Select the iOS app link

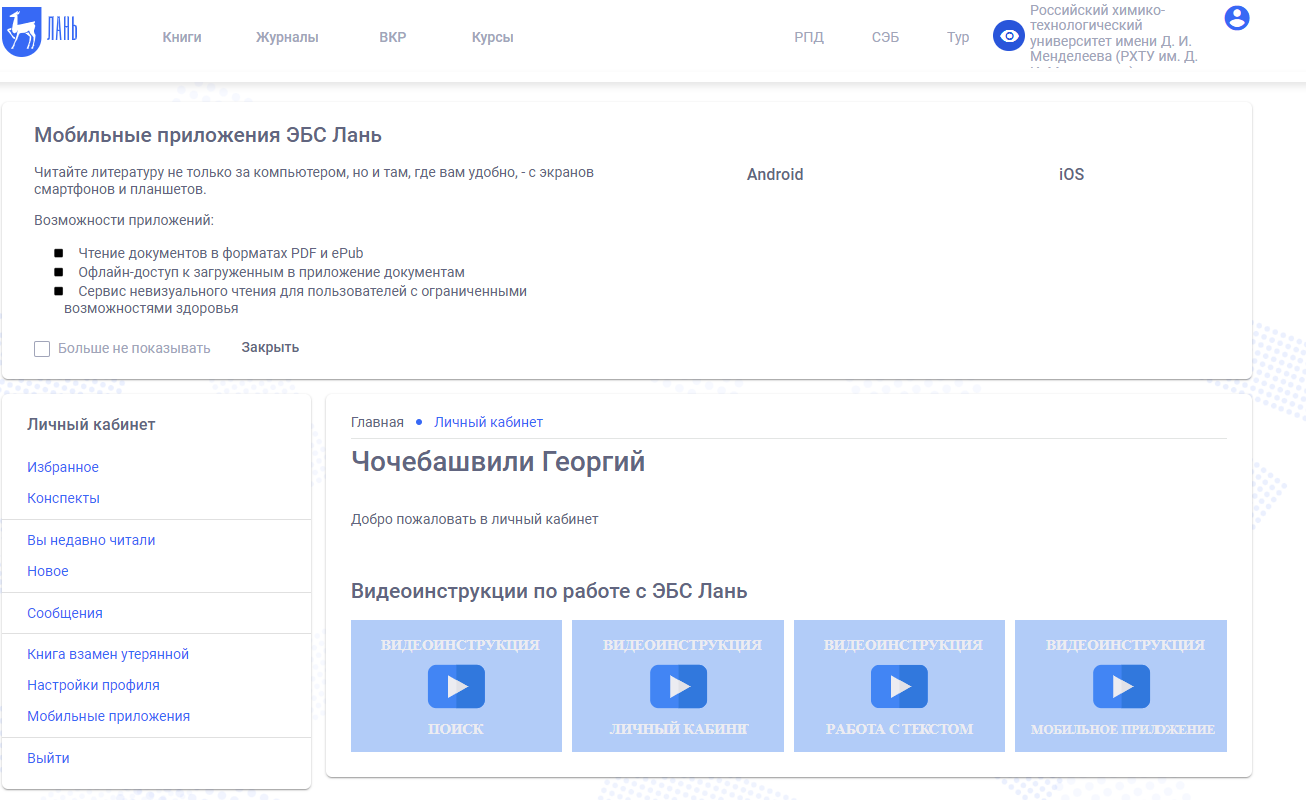(x=1071, y=174)
